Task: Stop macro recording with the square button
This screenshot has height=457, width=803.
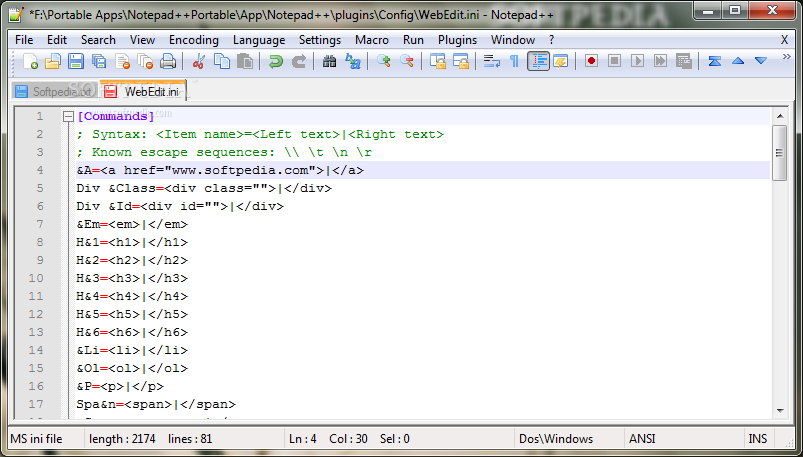Action: (615, 61)
